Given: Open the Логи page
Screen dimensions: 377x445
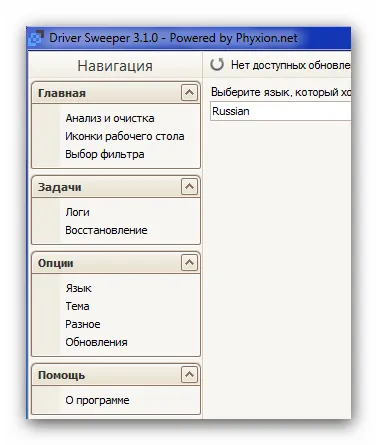Looking at the screenshot, I should [x=77, y=212].
